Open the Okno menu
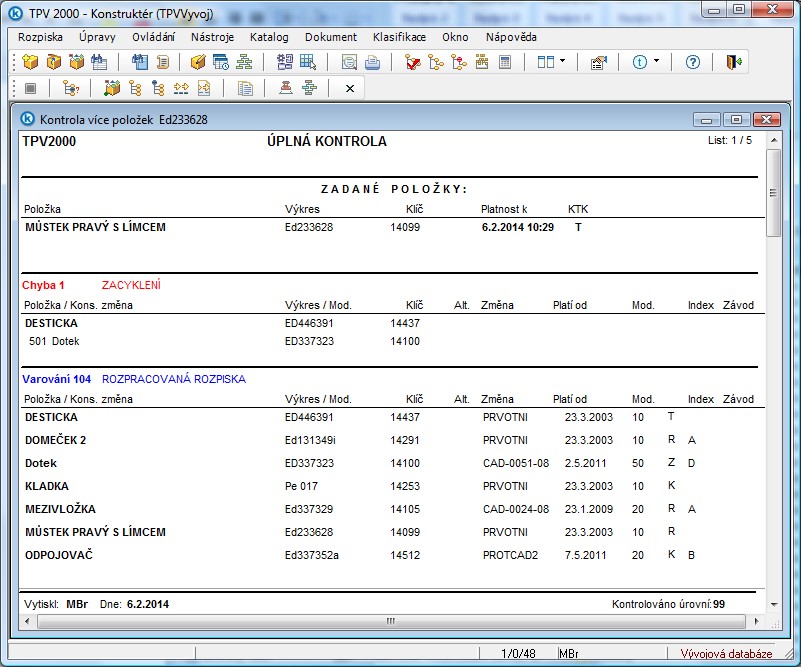Viewport: 801px width, 667px height. tap(455, 37)
